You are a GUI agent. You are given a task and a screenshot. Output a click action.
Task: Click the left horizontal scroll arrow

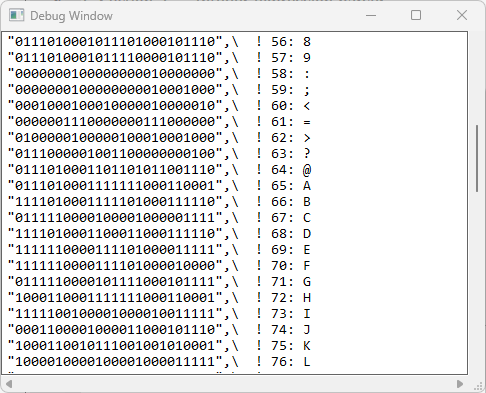9,384
